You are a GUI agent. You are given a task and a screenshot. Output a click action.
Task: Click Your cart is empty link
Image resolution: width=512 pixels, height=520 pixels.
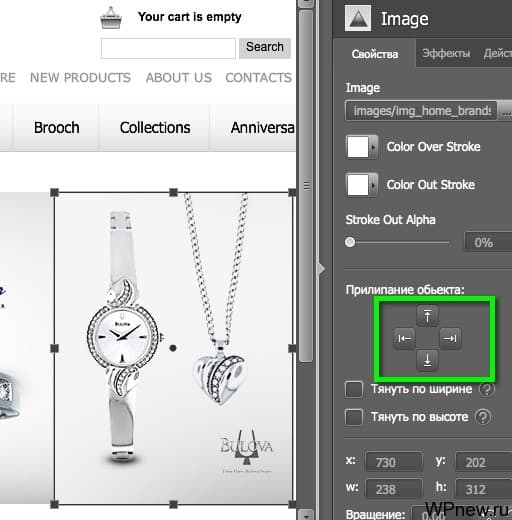click(x=189, y=17)
